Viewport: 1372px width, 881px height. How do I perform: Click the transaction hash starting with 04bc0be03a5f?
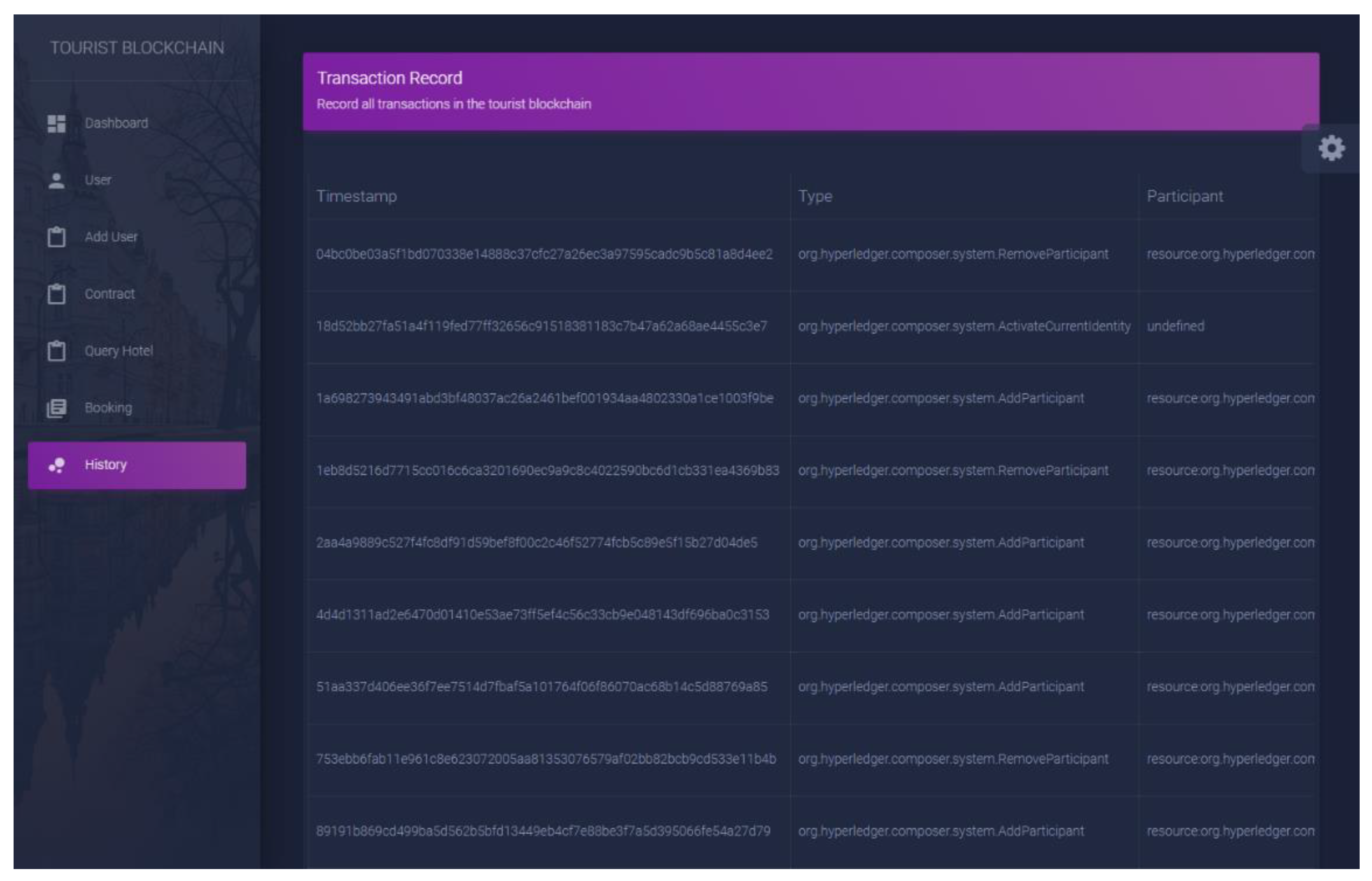coord(544,254)
